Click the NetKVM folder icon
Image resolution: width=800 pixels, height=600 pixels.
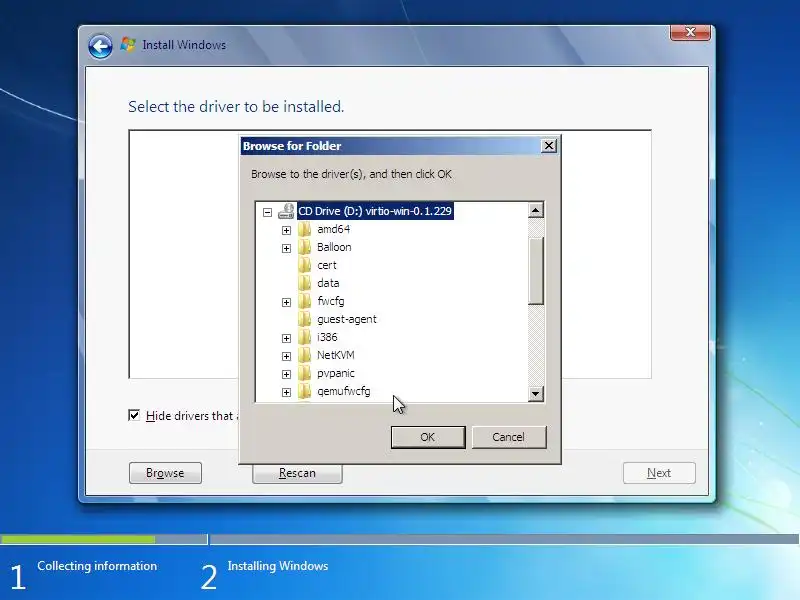coord(305,355)
